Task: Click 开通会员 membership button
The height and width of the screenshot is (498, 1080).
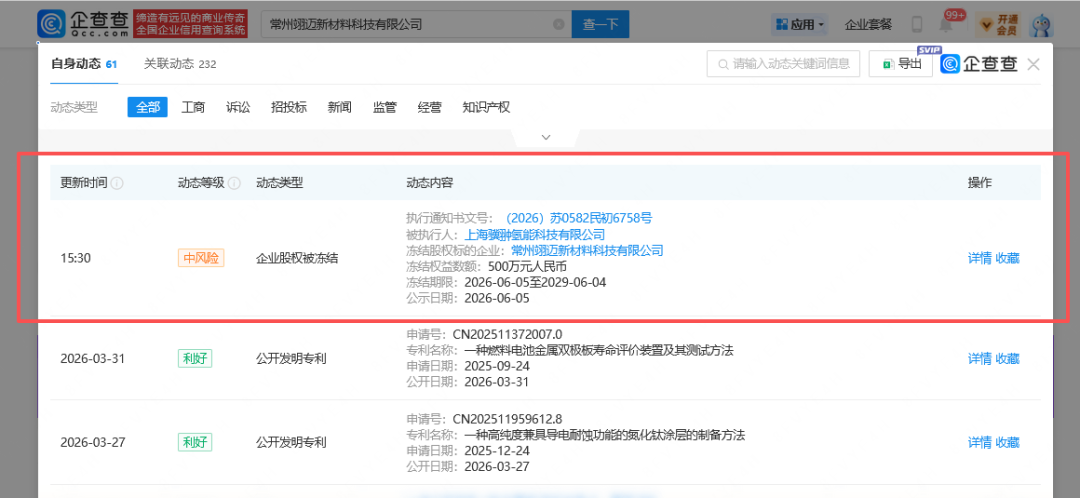Action: (998, 25)
